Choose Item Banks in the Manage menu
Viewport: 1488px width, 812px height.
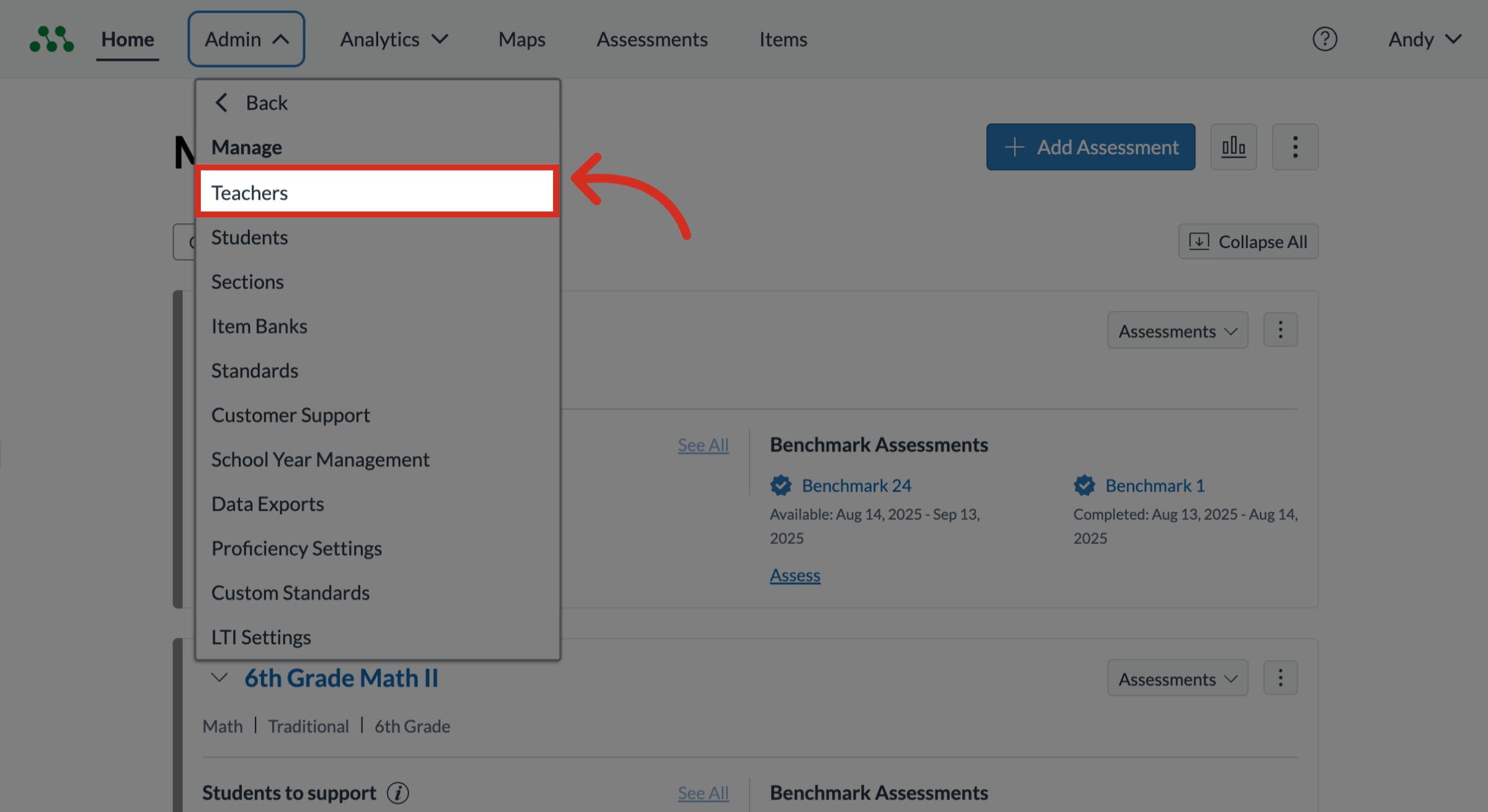tap(259, 326)
